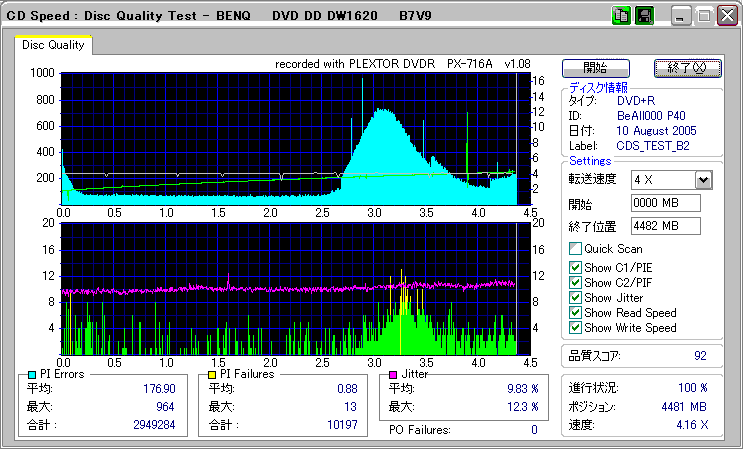743x449 pixels.
Task: Minimize the CD Speed window
Action: tap(681, 16)
